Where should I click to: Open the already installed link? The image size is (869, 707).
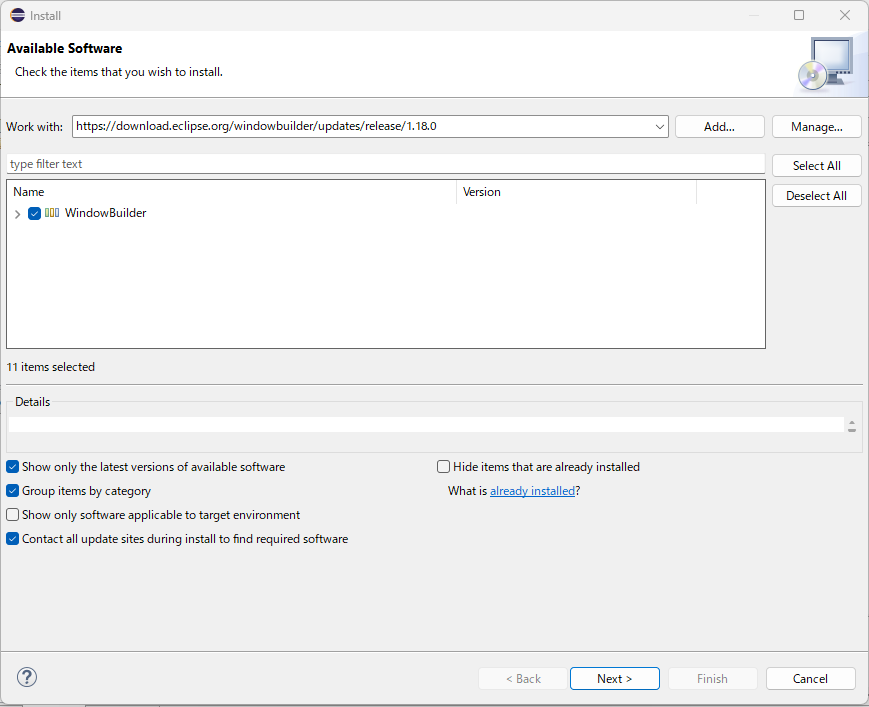click(532, 491)
